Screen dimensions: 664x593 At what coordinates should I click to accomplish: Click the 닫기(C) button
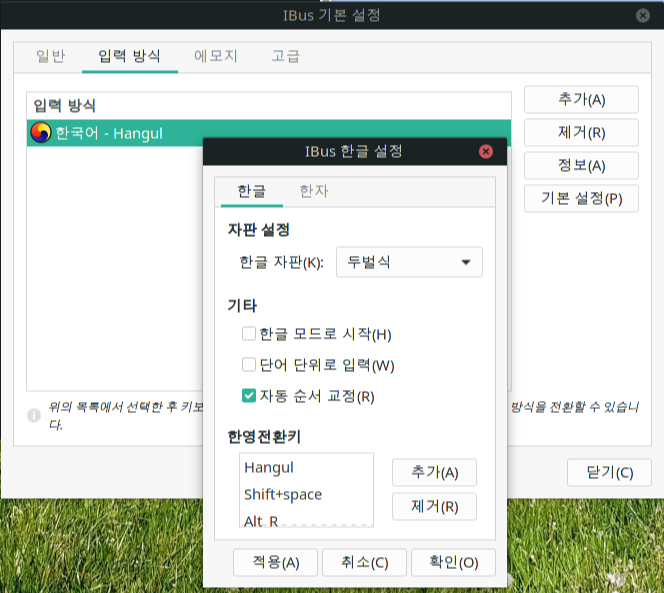[x=609, y=472]
